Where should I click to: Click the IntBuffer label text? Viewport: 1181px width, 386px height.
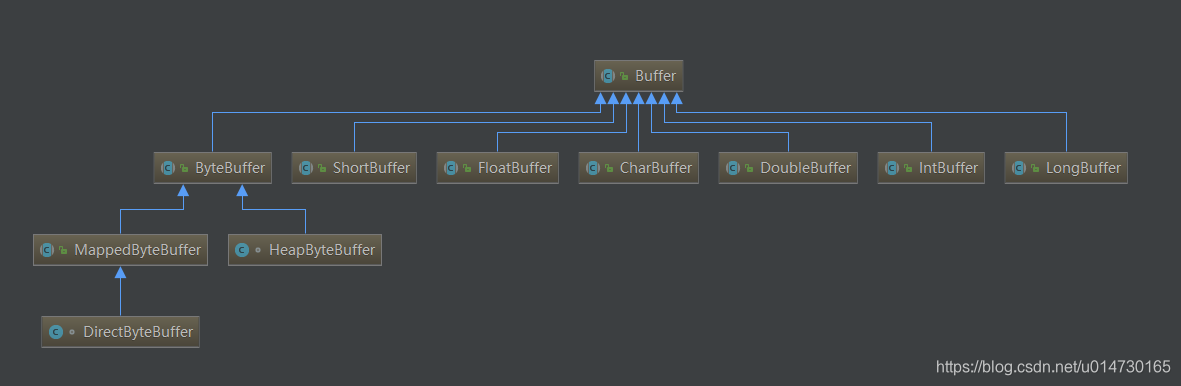coord(948,168)
